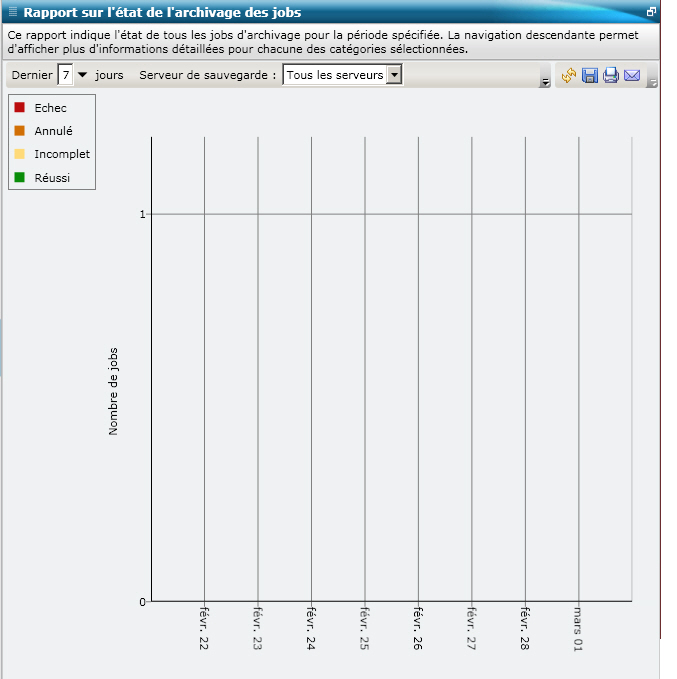
Task: Click the 'Incomplet' legend label
Action: click(62, 154)
